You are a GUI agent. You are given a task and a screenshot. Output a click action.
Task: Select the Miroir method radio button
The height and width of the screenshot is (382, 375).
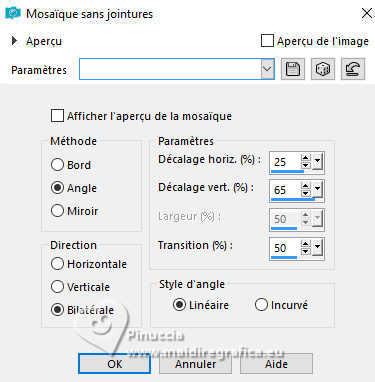click(57, 211)
